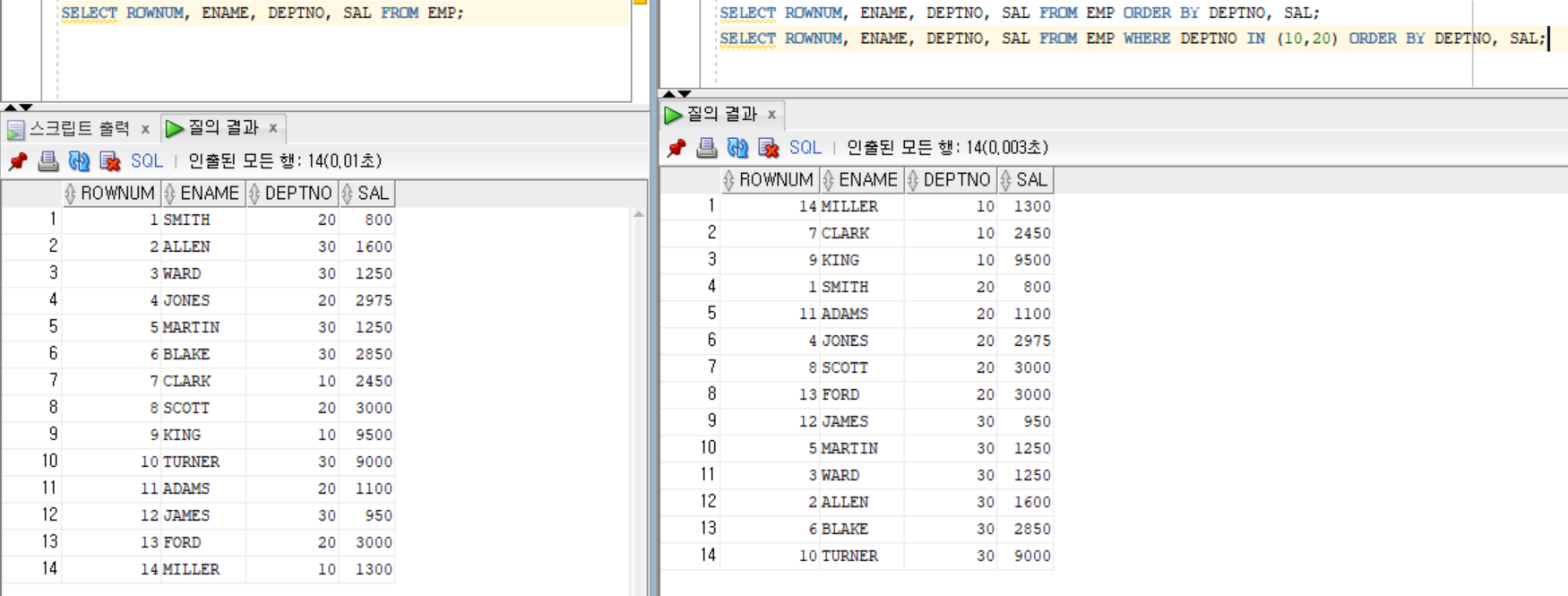Click the up splitter arrow above the 0.003초 result tab
Image resolution: width=1568 pixels, height=596 pixels.
click(668, 93)
